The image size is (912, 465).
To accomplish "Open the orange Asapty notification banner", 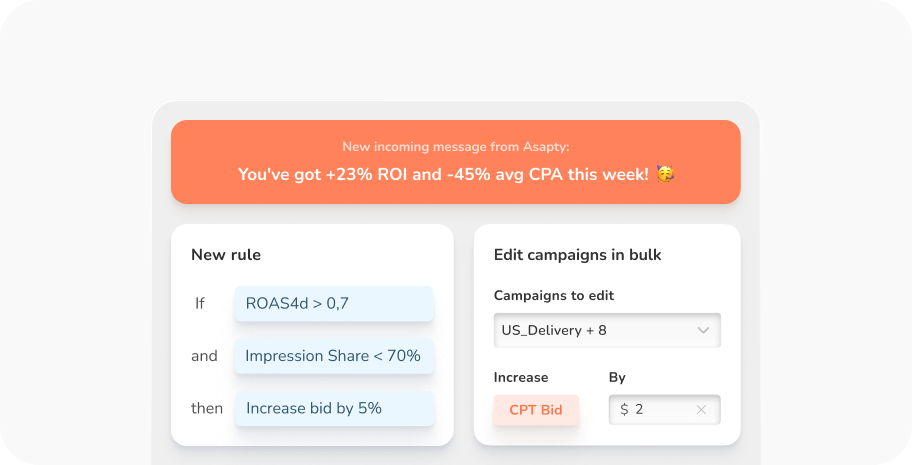I will tap(455, 162).
